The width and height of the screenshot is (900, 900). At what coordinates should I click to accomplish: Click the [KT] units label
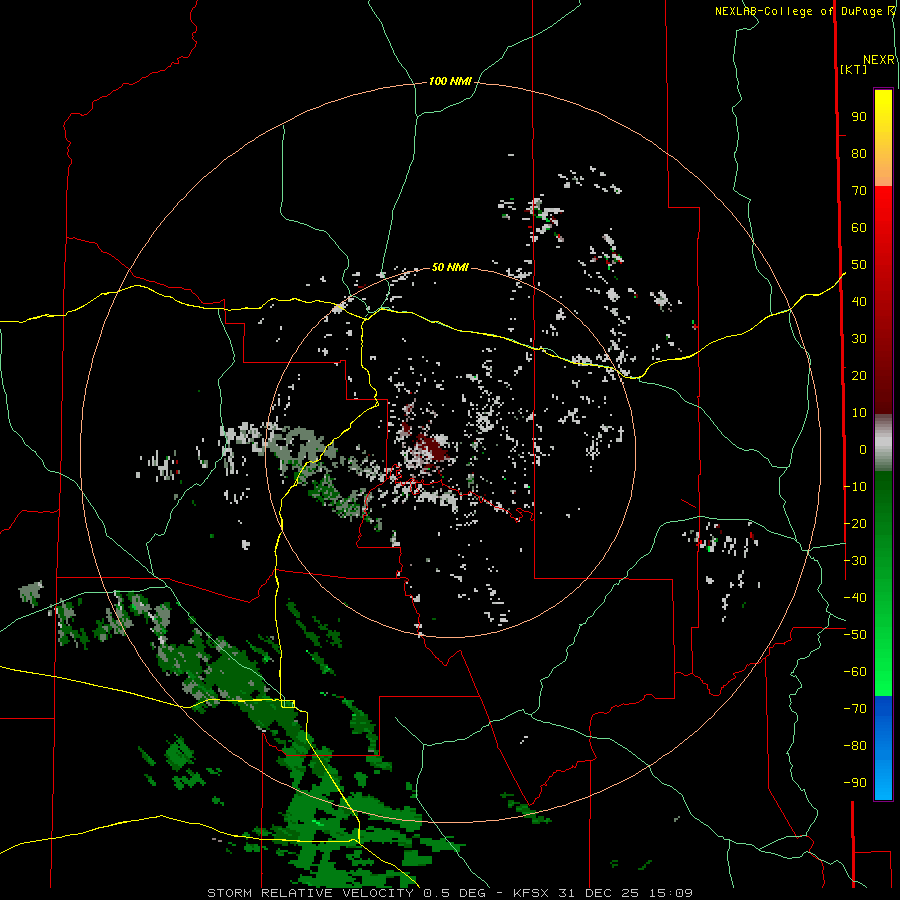click(x=854, y=69)
